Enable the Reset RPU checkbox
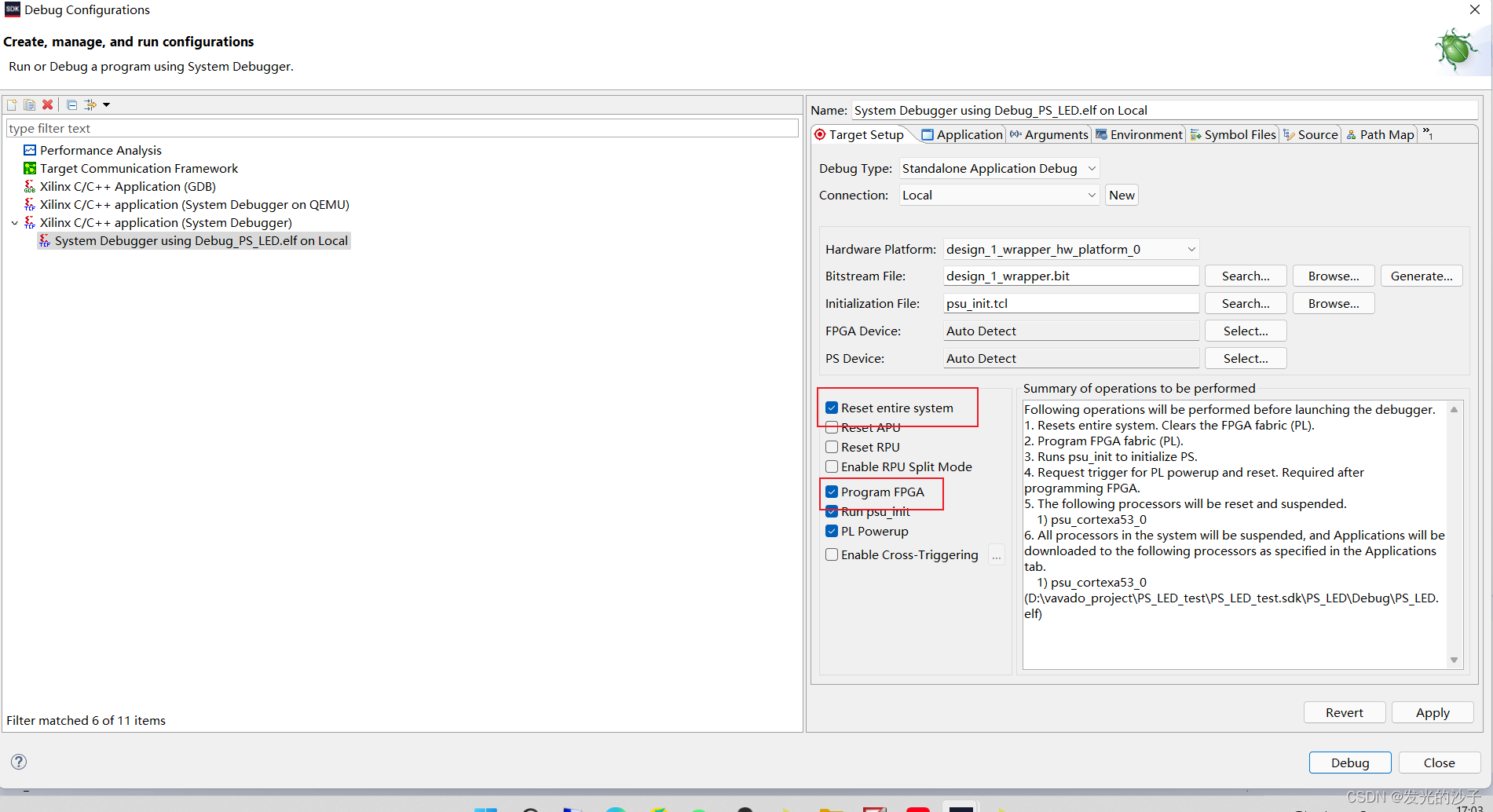Screen dimensions: 1493x812 point(832,447)
